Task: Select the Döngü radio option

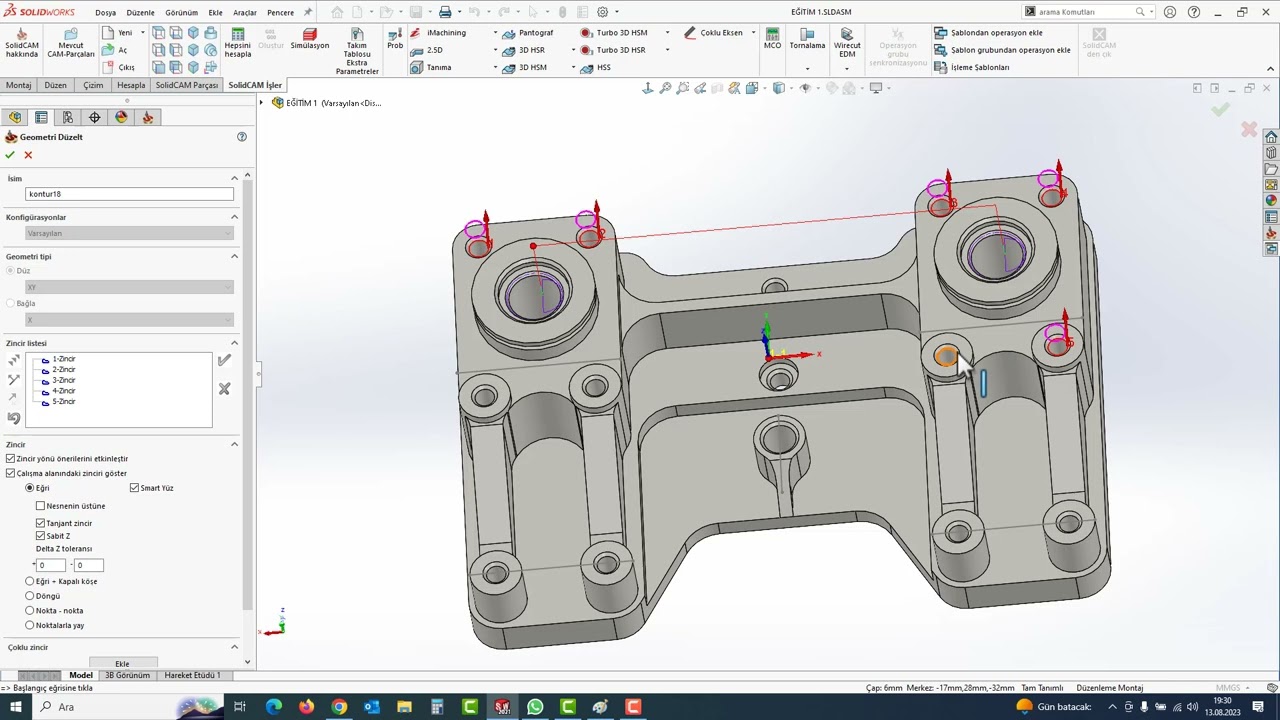Action: (x=30, y=596)
